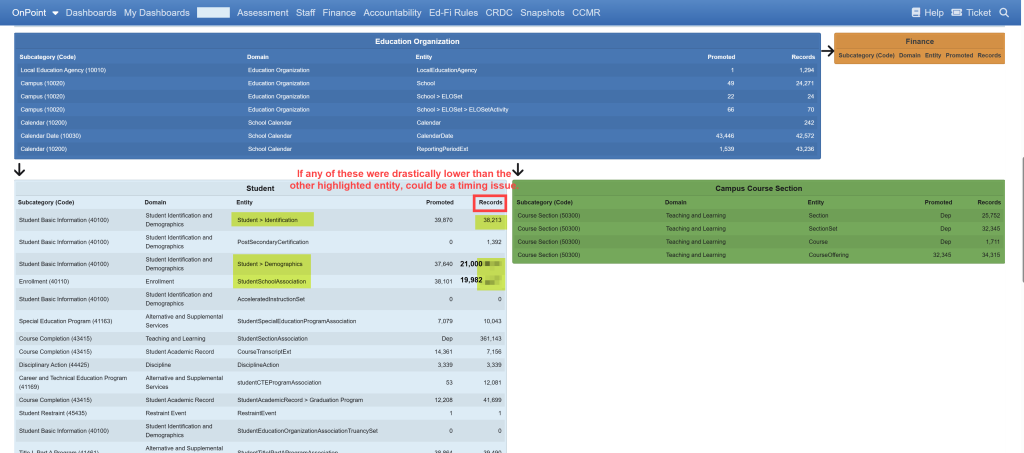Click the Records column header in Student table

click(490, 202)
